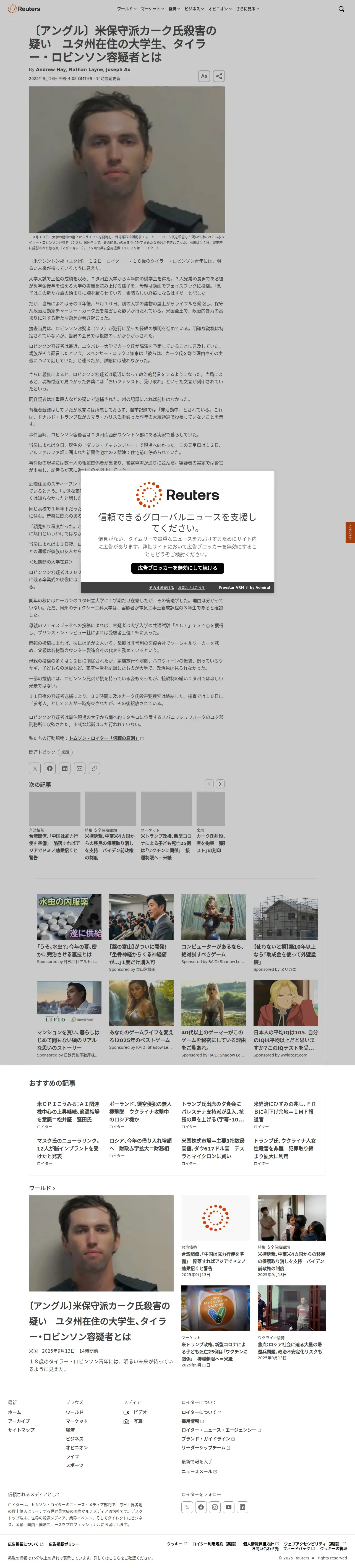Click the camera icon beside 写真

126,1421
